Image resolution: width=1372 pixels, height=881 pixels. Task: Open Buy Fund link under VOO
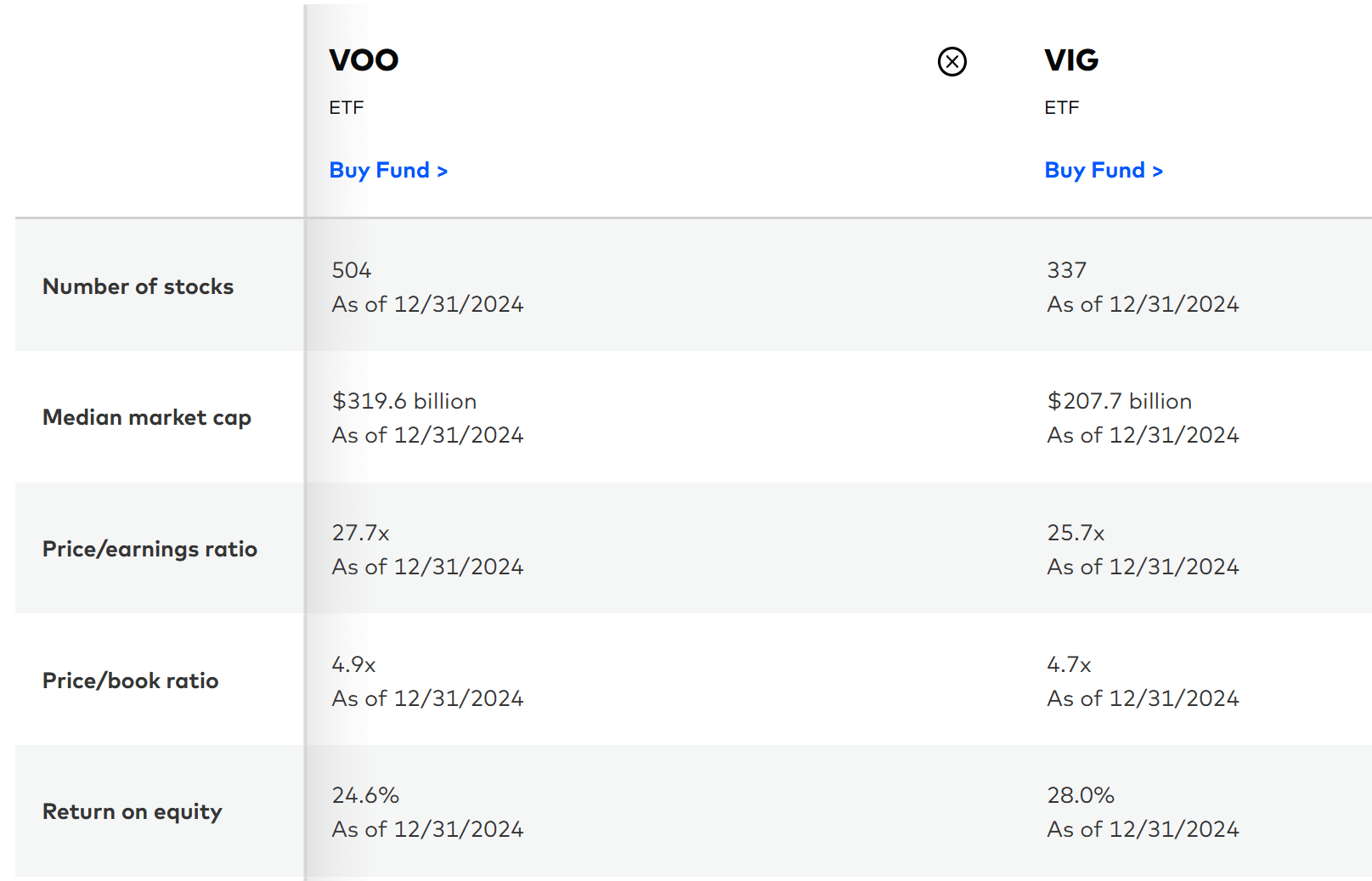pos(388,170)
